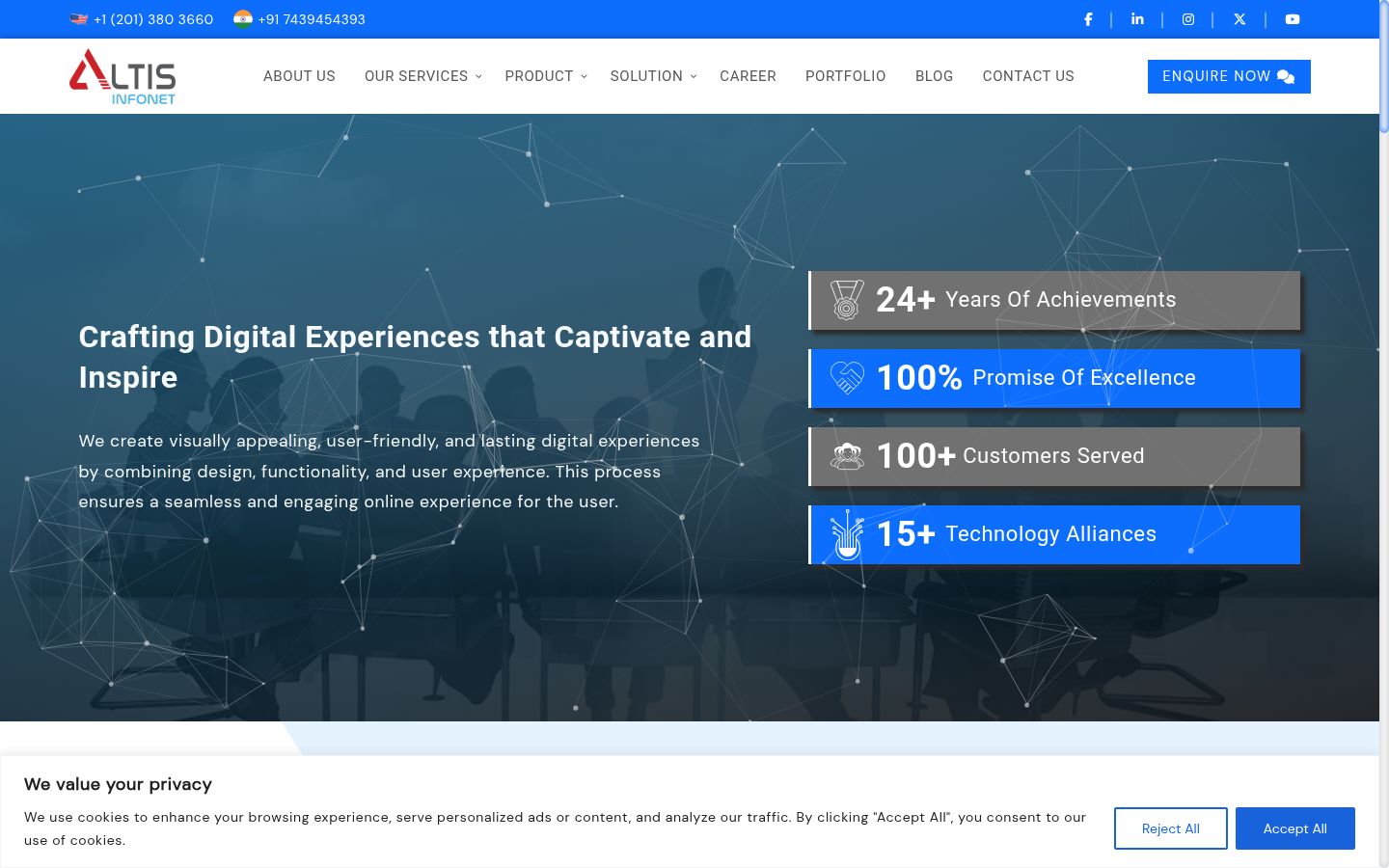This screenshot has width=1389, height=868.
Task: Go to the Blog page
Action: coord(934,76)
